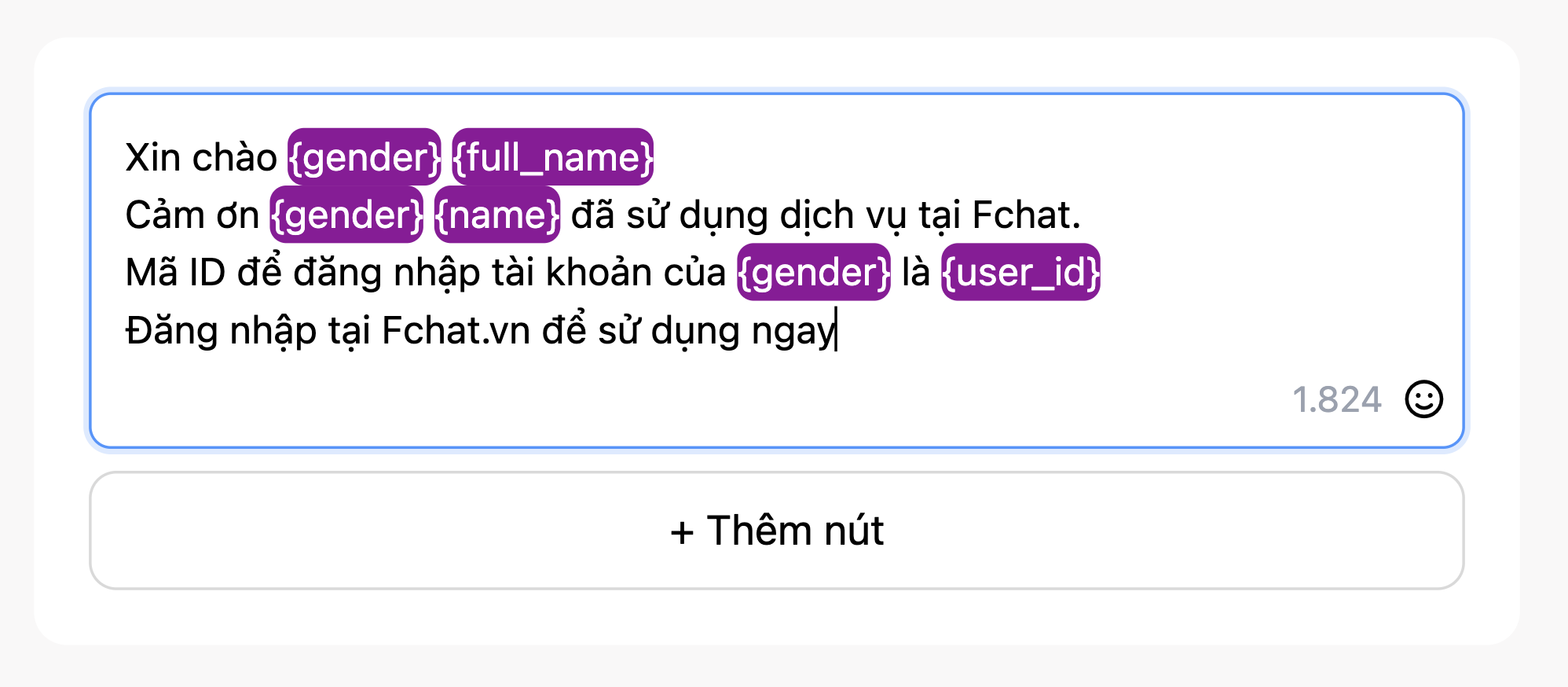Click on the words "Xin chào"
The image size is (1568, 687).
[201, 157]
